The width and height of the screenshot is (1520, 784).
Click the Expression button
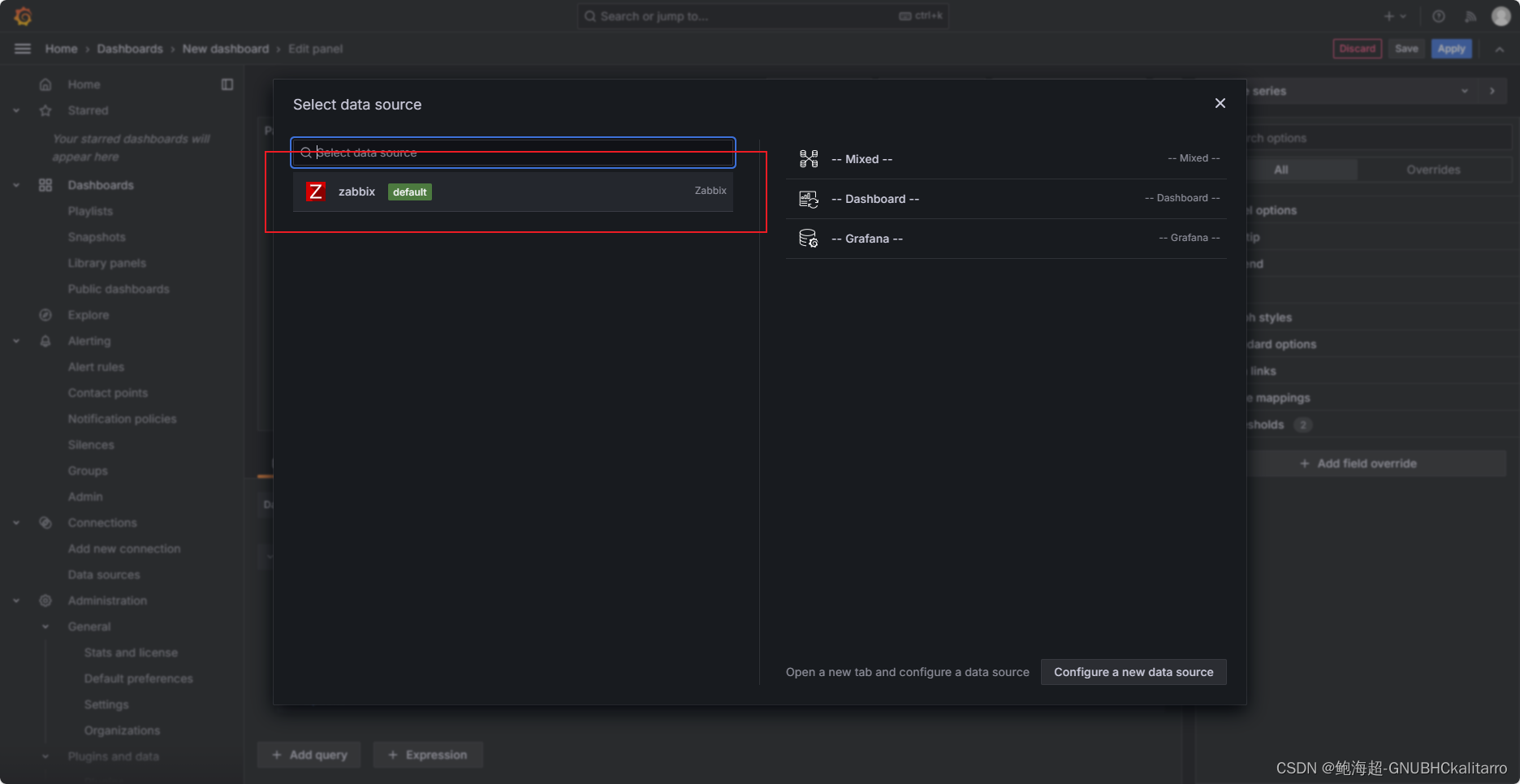pos(428,755)
